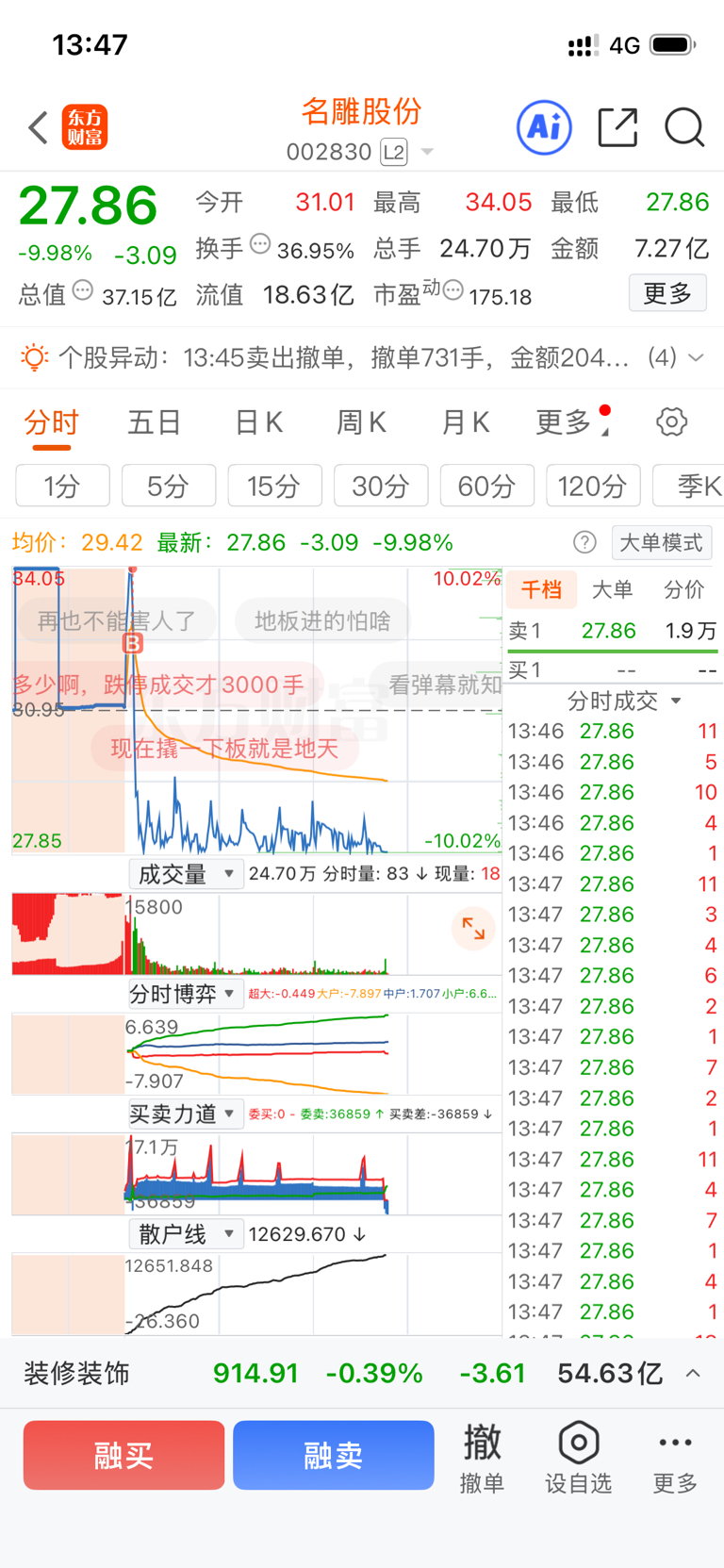Image resolution: width=724 pixels, height=1568 pixels.
Task: Select the 5分 interval button
Action: pos(169,486)
